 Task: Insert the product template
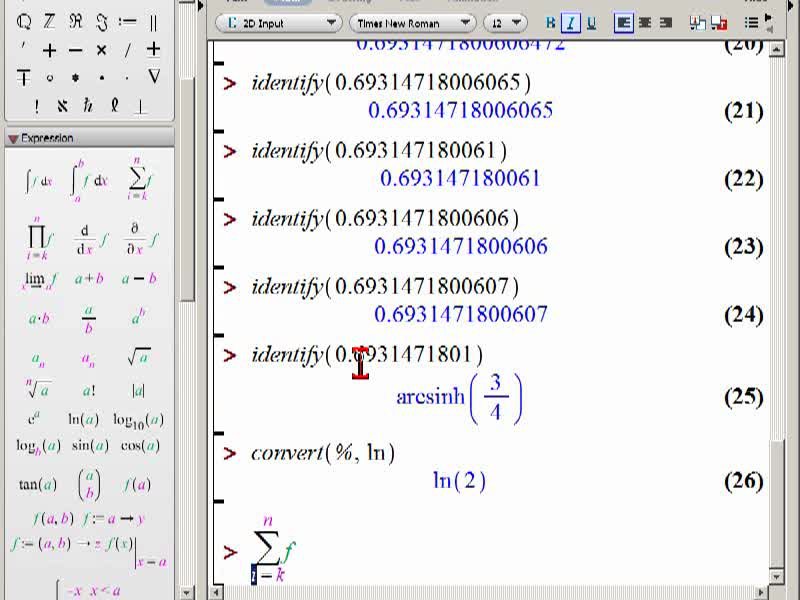[x=39, y=239]
